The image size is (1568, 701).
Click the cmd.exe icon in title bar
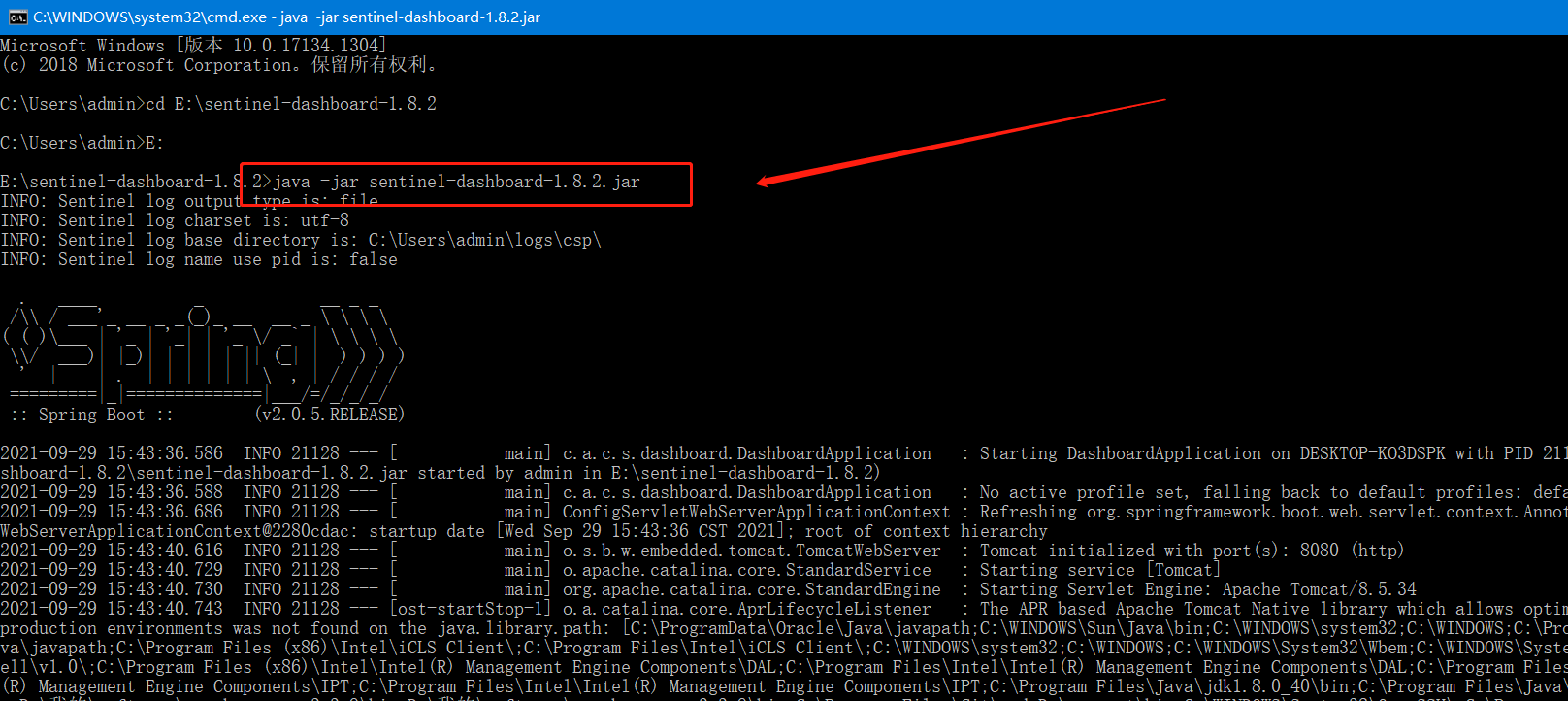coord(17,17)
